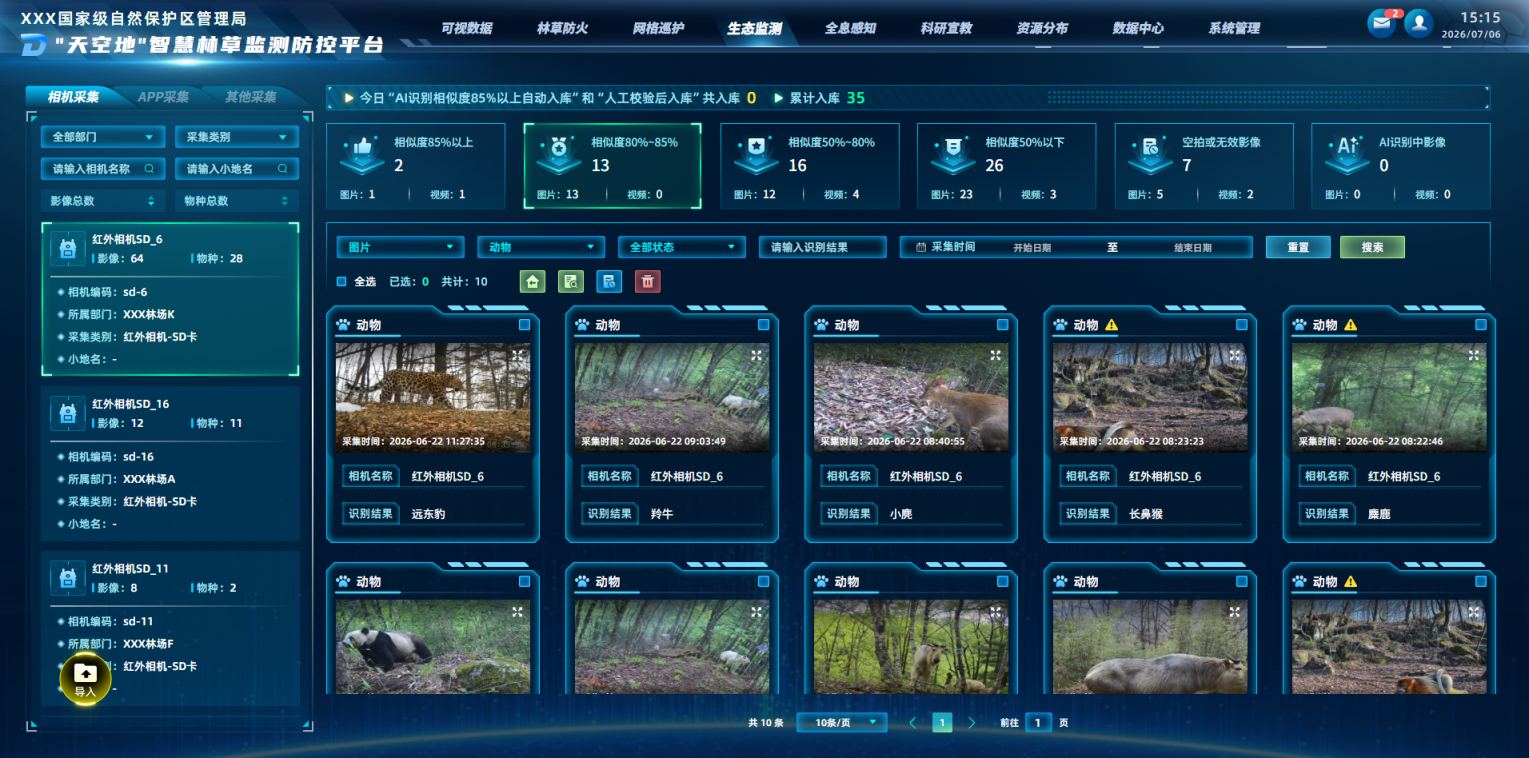The width and height of the screenshot is (1529, 758).
Task: Tick the 全选 select-all checkbox
Action: [x=341, y=282]
